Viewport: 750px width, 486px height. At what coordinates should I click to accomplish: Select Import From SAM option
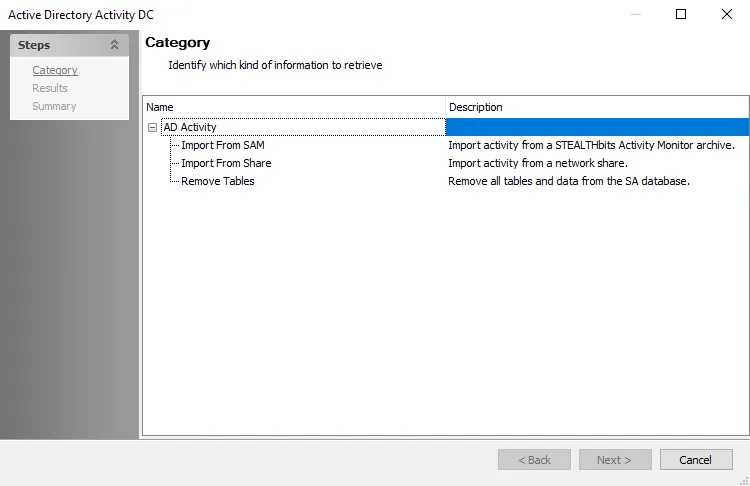(223, 145)
